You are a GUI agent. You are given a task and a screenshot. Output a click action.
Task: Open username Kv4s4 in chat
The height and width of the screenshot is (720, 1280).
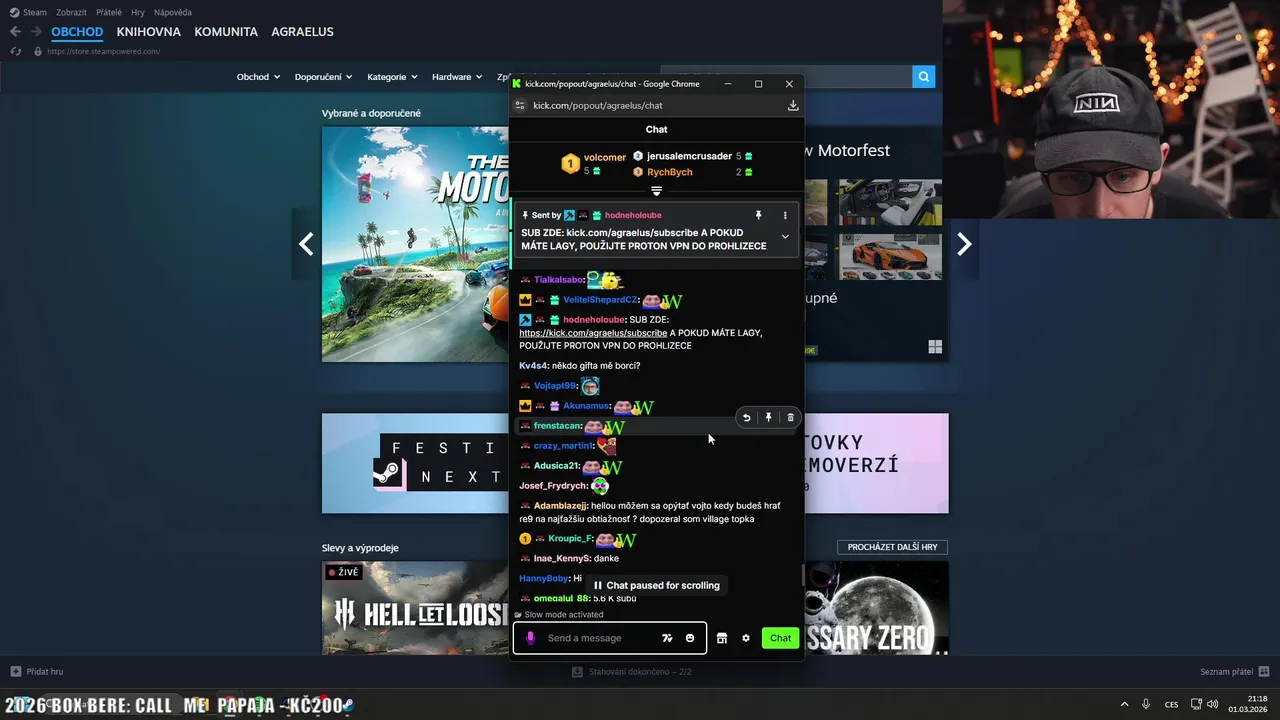533,366
